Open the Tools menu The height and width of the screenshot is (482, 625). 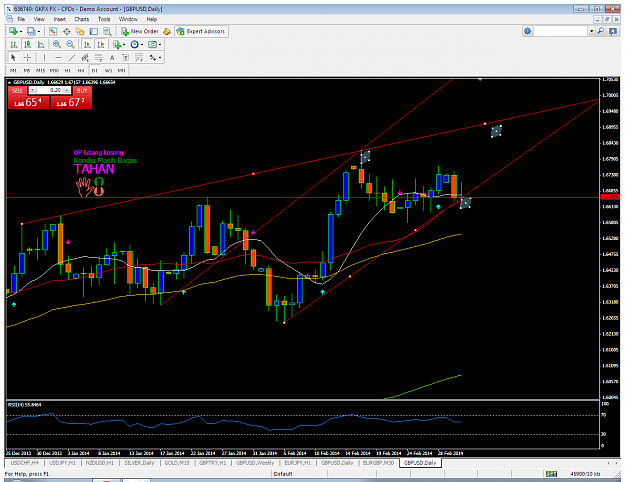(x=104, y=19)
